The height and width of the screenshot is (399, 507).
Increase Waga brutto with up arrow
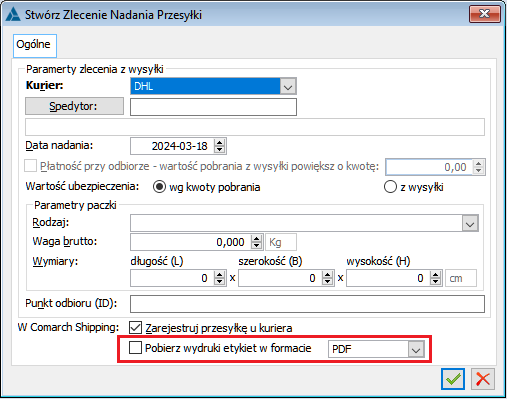[x=256, y=239]
